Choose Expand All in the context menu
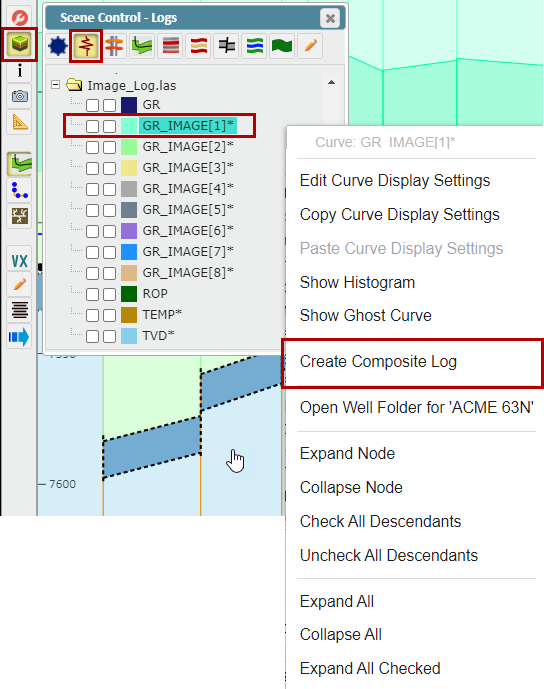Viewport: 544px width, 689px height. pos(337,601)
